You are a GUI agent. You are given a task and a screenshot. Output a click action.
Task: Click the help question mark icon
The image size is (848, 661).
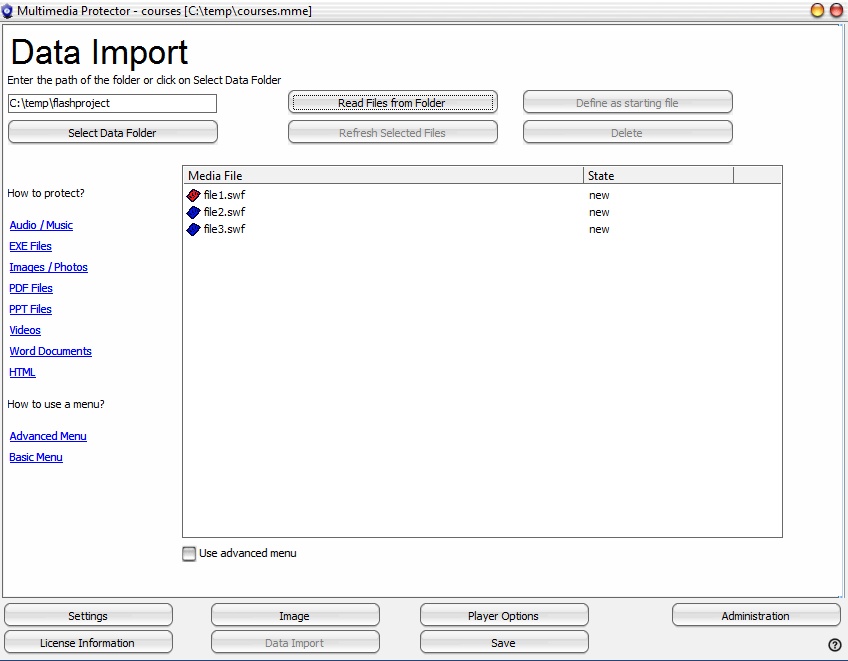pos(835,645)
